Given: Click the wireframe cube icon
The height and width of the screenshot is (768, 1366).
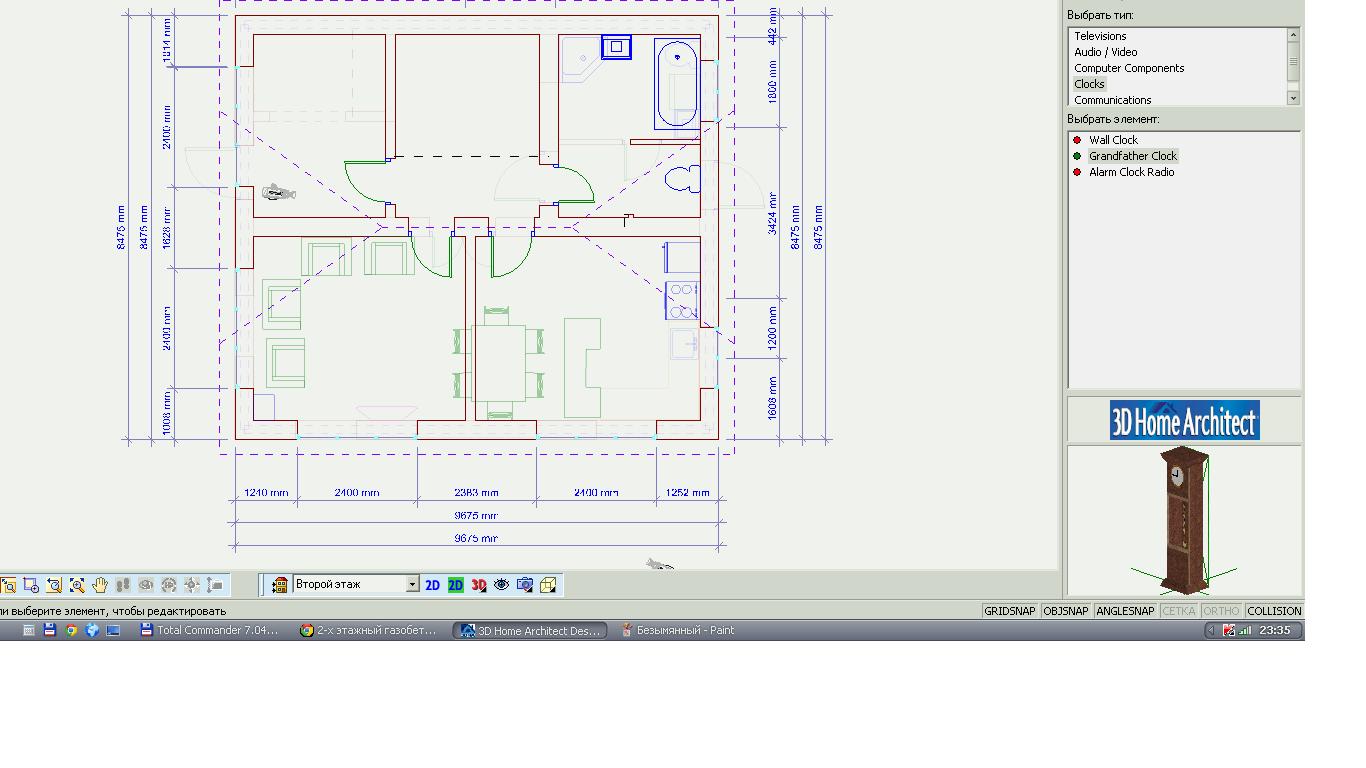Looking at the screenshot, I should tap(548, 585).
